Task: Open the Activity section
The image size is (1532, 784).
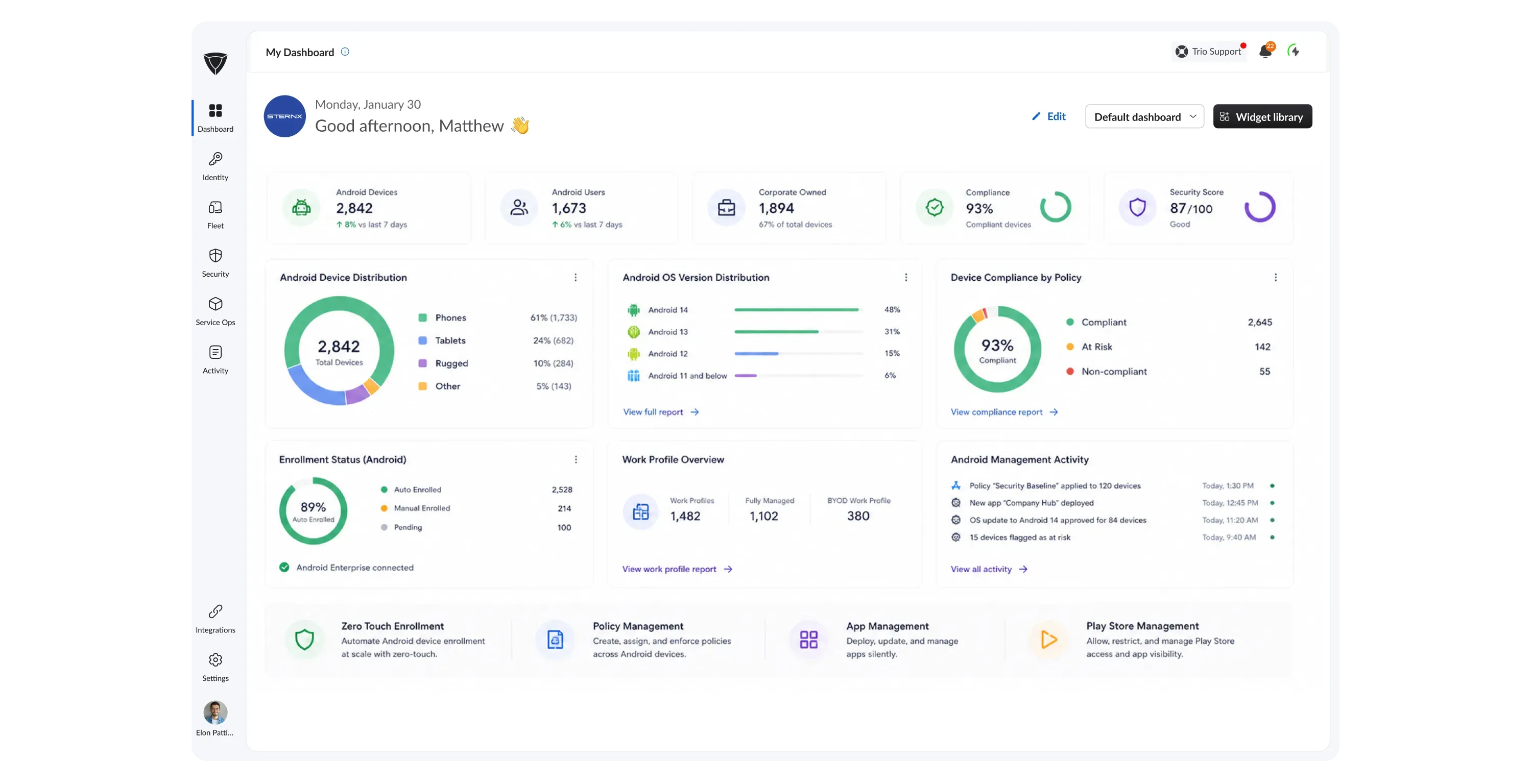Action: pyautogui.click(x=216, y=360)
